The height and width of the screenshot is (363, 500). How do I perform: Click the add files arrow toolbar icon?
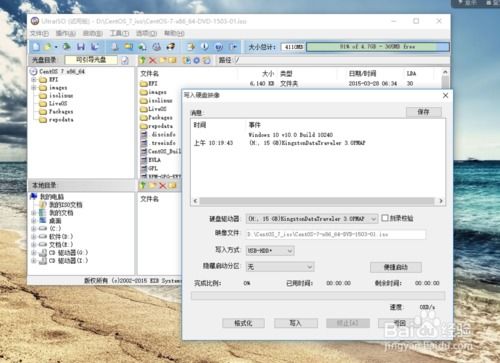click(191, 47)
